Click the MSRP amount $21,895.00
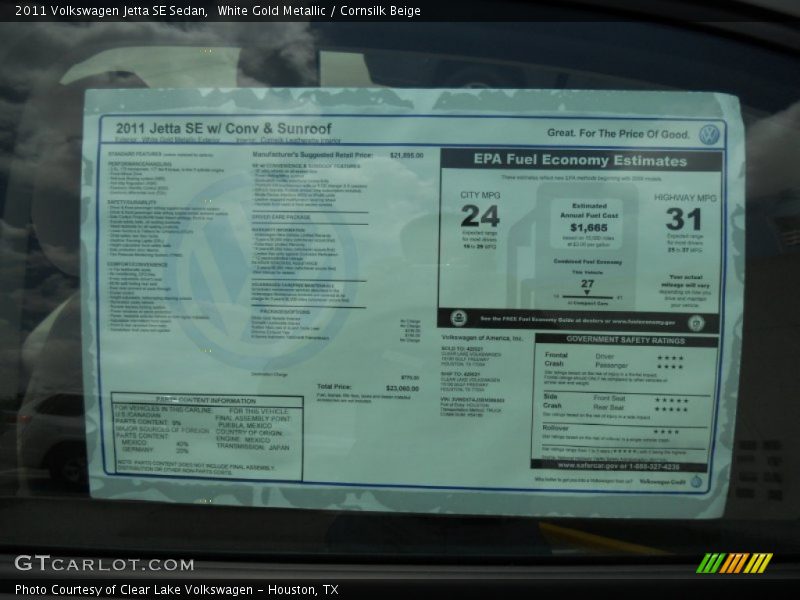The height and width of the screenshot is (600, 800). point(407,155)
